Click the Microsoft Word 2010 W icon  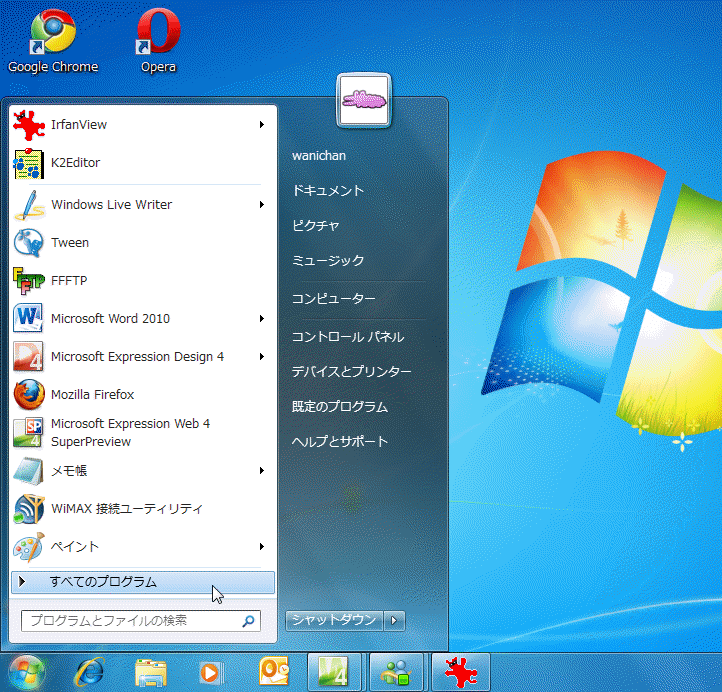point(29,318)
